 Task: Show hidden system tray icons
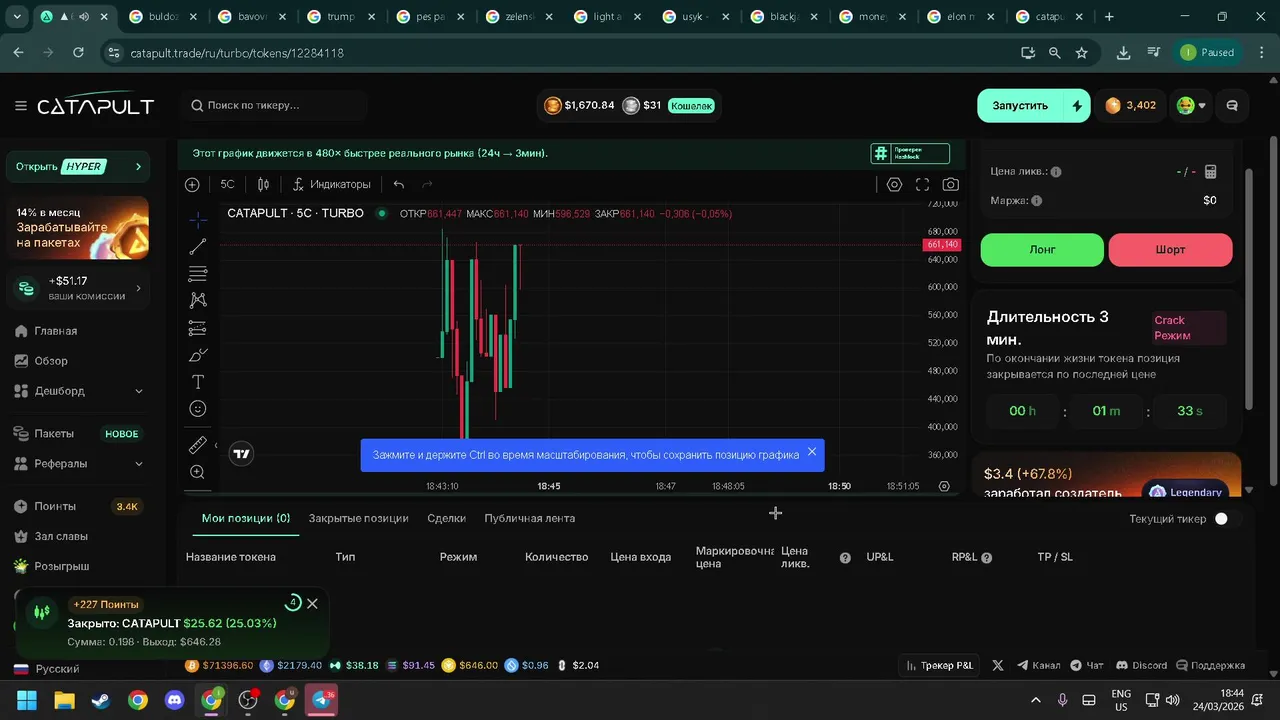(x=1036, y=700)
